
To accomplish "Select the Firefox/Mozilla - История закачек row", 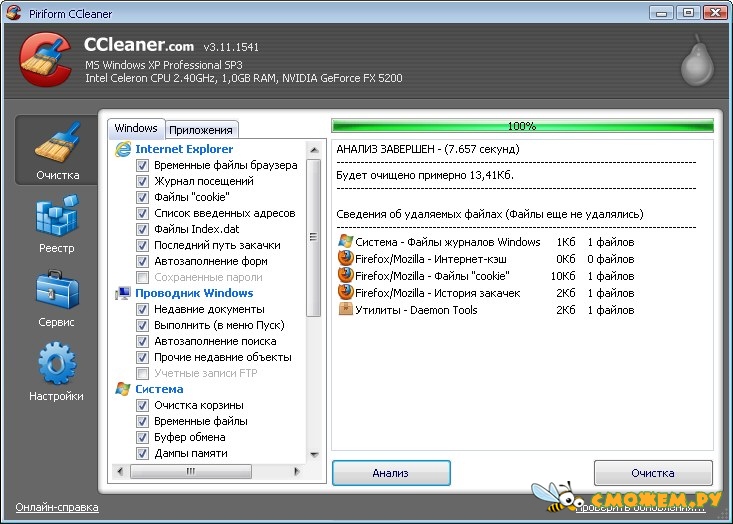I will (x=486, y=293).
